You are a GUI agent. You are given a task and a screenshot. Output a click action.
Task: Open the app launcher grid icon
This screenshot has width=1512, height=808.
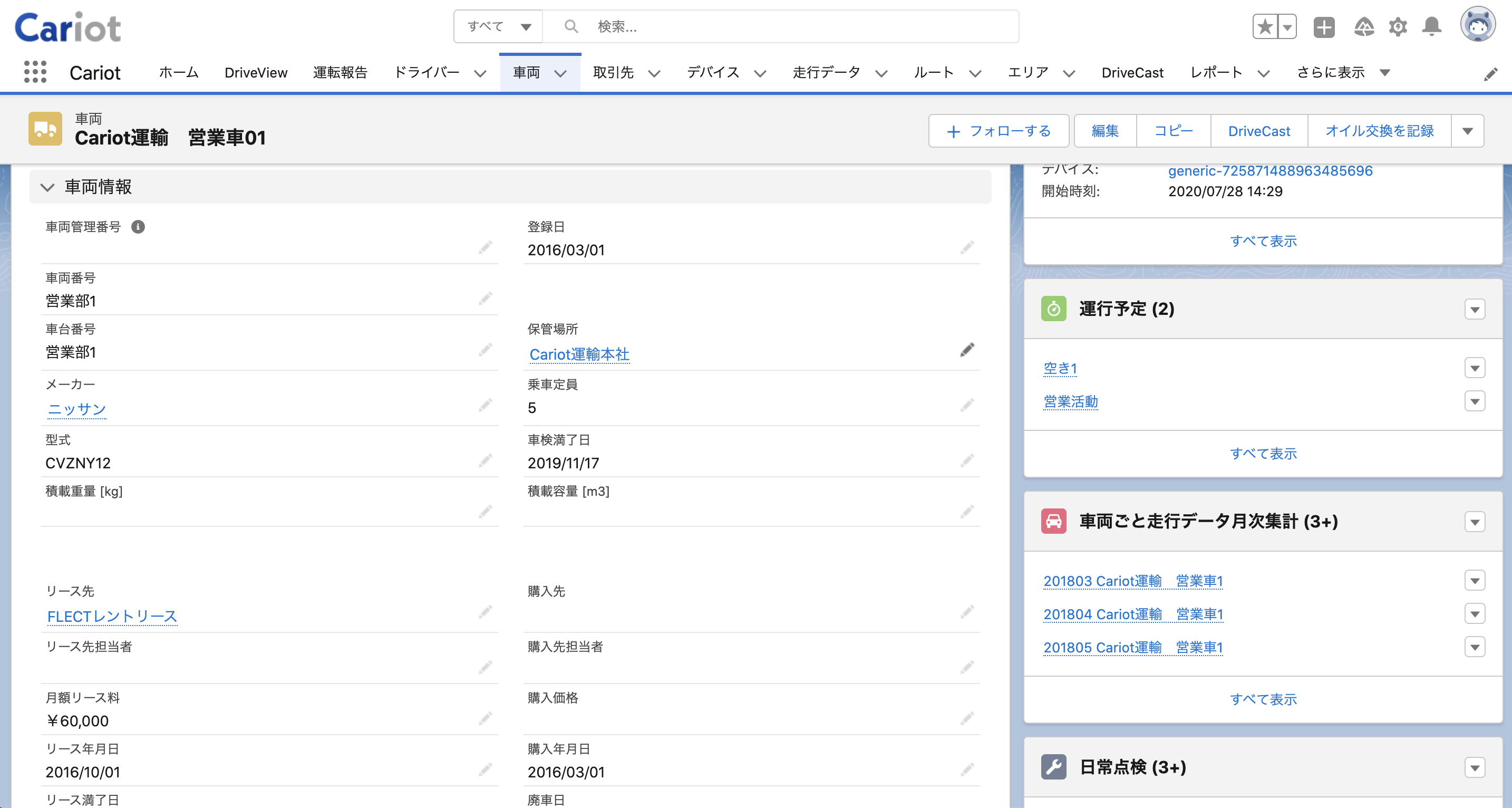coord(35,72)
